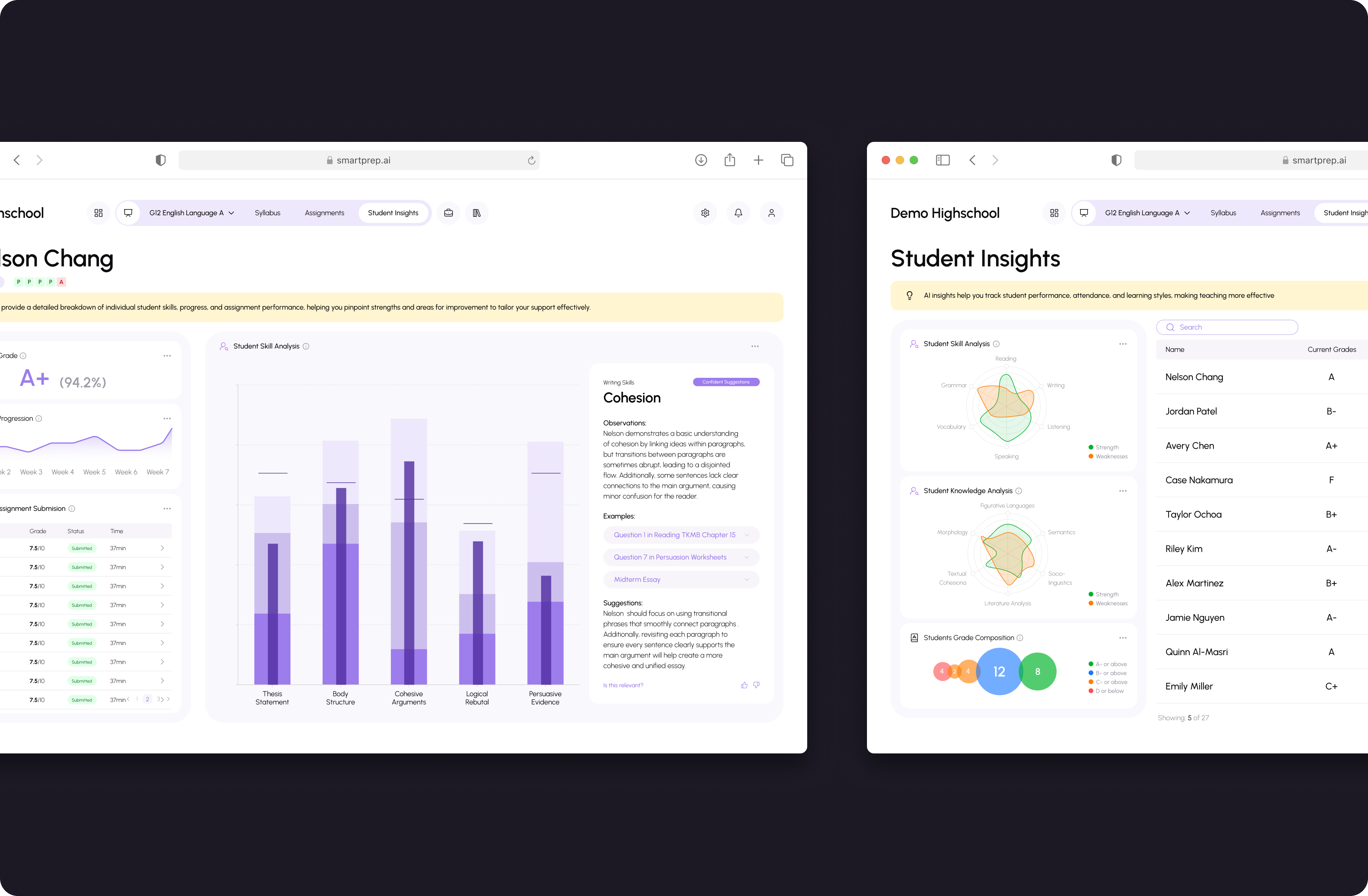The height and width of the screenshot is (896, 1368).
Task: Click the info icon next to Students Grade Composition
Action: point(1020,638)
